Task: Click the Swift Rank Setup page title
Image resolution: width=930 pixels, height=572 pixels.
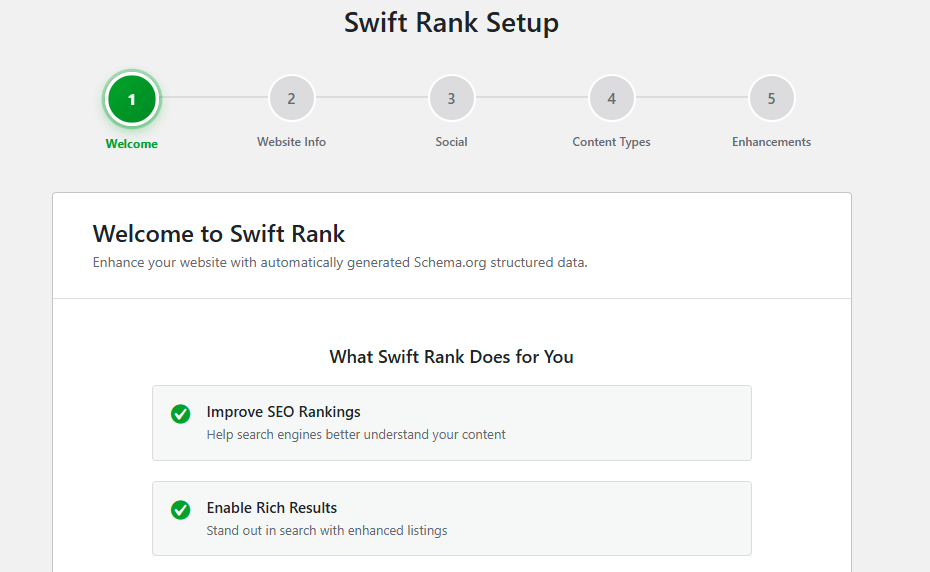Action: [x=451, y=23]
